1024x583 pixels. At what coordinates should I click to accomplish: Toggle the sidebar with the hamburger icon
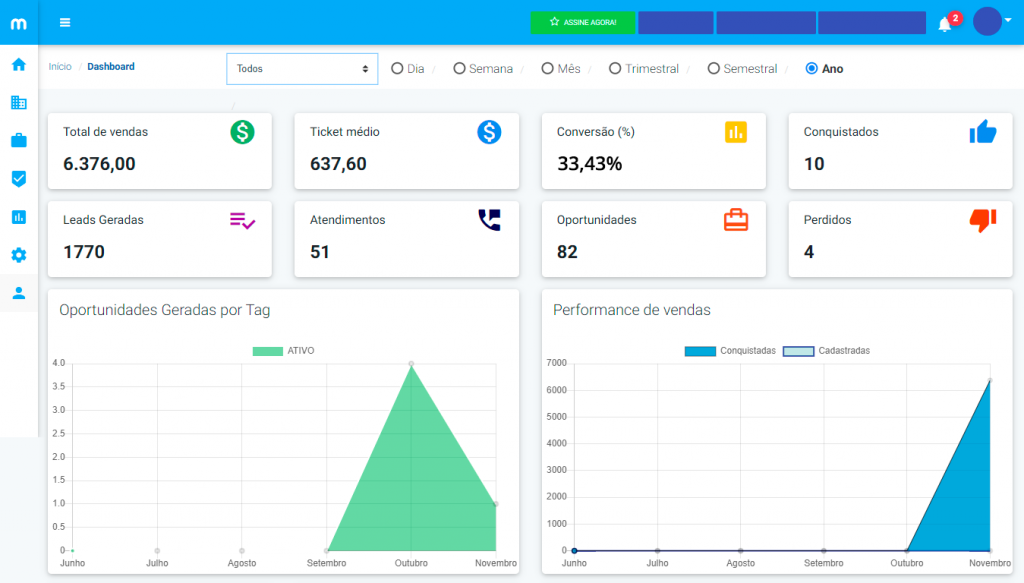click(65, 22)
